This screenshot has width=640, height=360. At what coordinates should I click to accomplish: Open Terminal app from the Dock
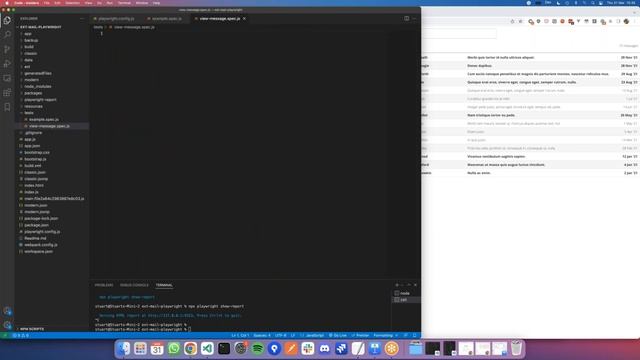[224, 349]
